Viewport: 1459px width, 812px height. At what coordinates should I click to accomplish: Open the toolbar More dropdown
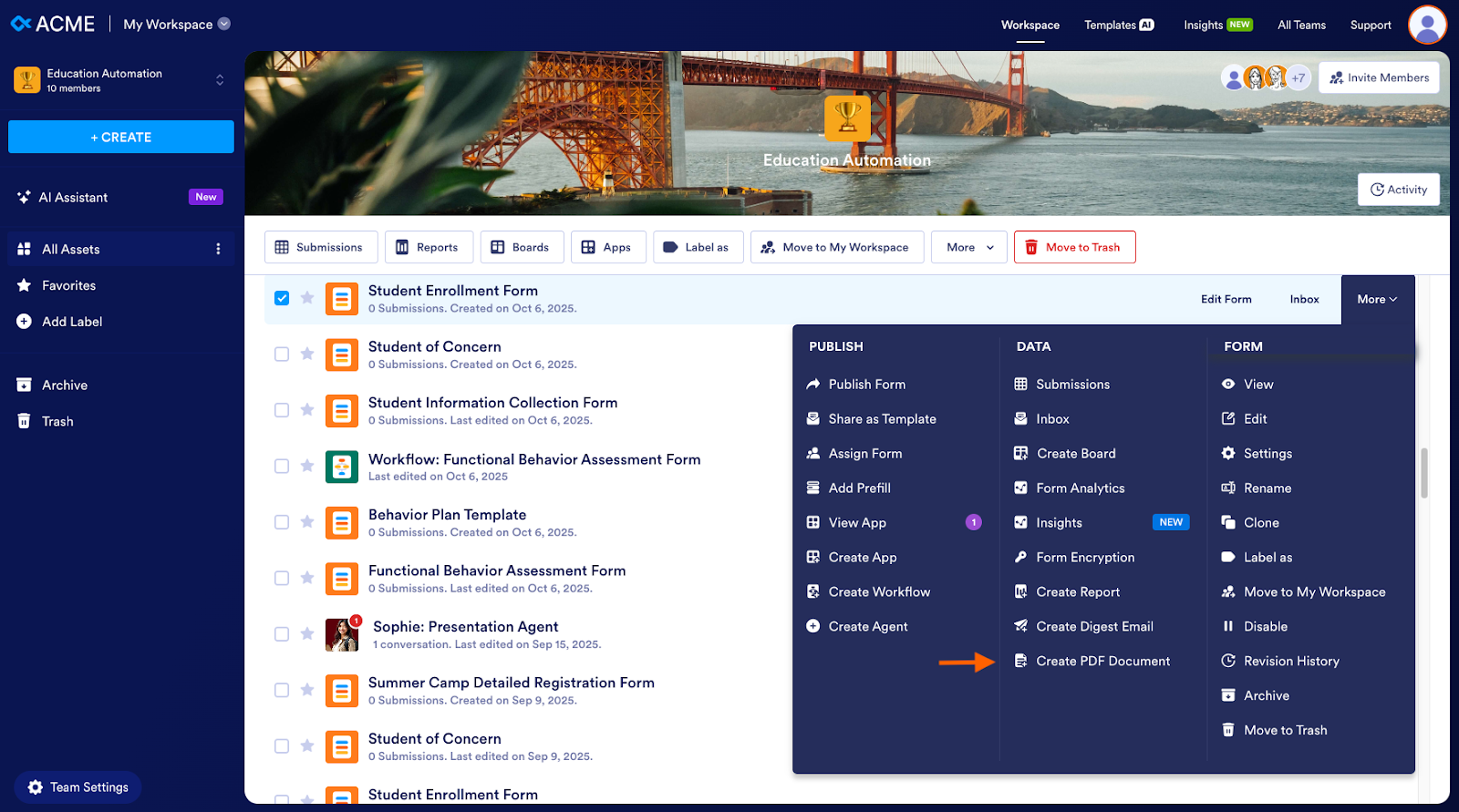[968, 247]
